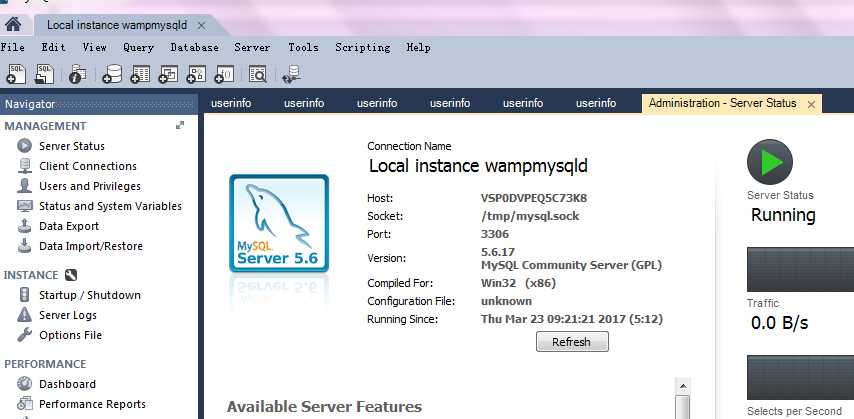Click the Data Export icon
Screen dimensions: 854x419
[x=25, y=226]
